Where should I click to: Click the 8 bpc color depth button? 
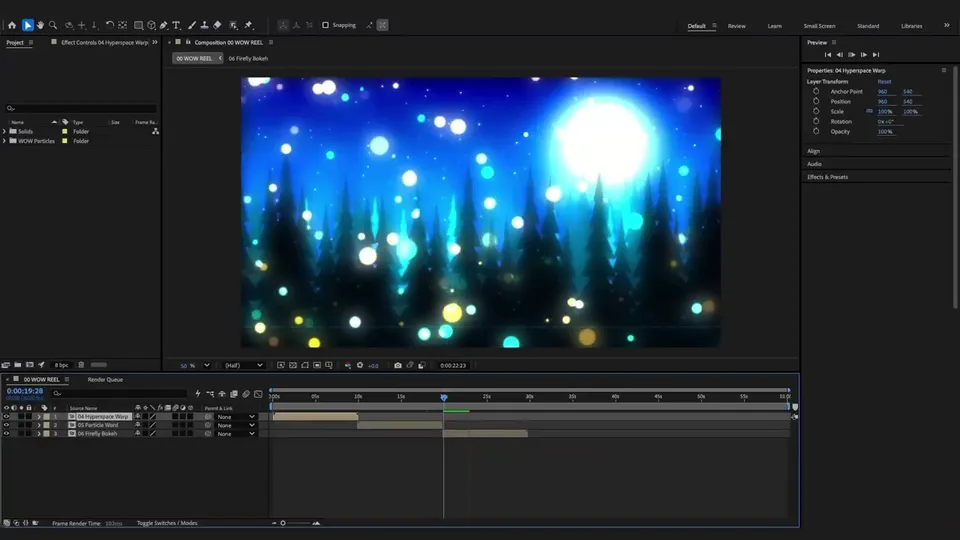(61, 365)
